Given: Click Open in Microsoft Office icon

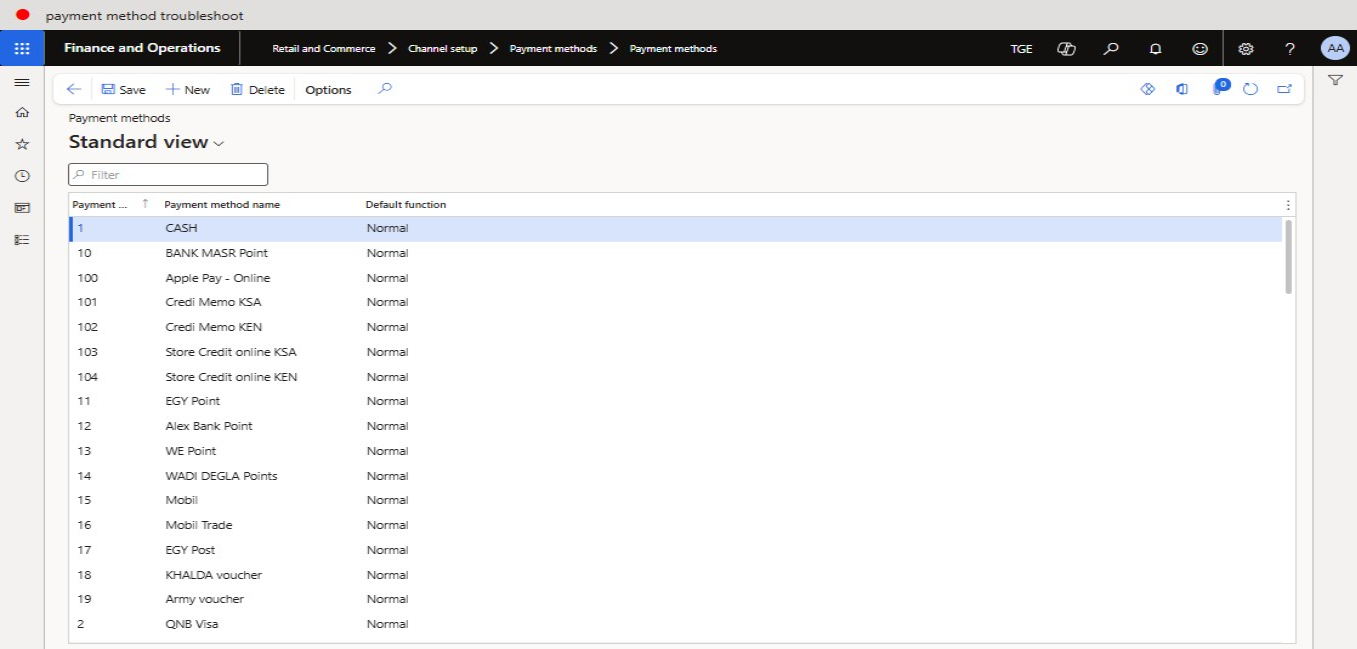Looking at the screenshot, I should pos(1182,89).
